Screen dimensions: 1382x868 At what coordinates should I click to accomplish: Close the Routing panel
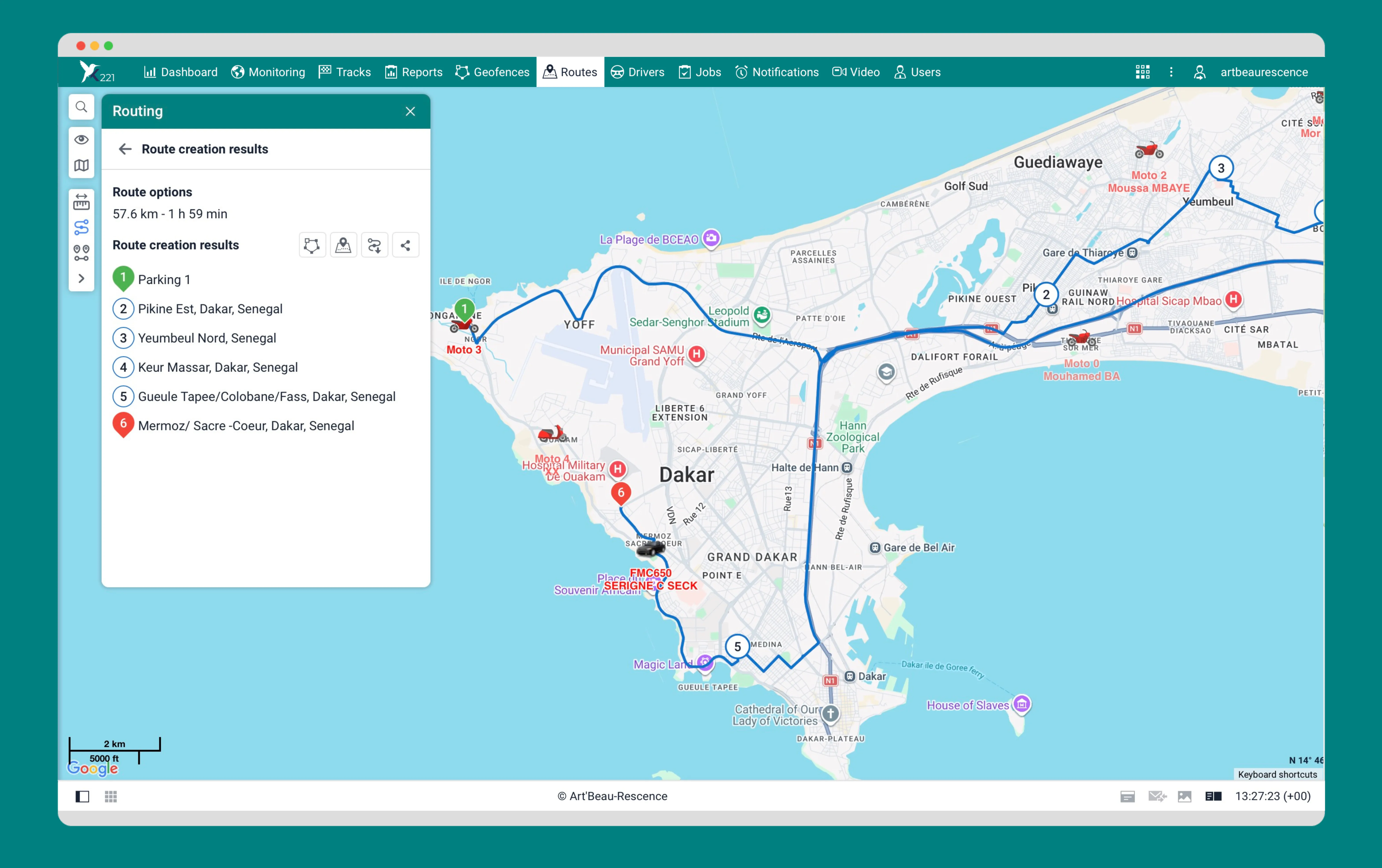click(x=410, y=111)
